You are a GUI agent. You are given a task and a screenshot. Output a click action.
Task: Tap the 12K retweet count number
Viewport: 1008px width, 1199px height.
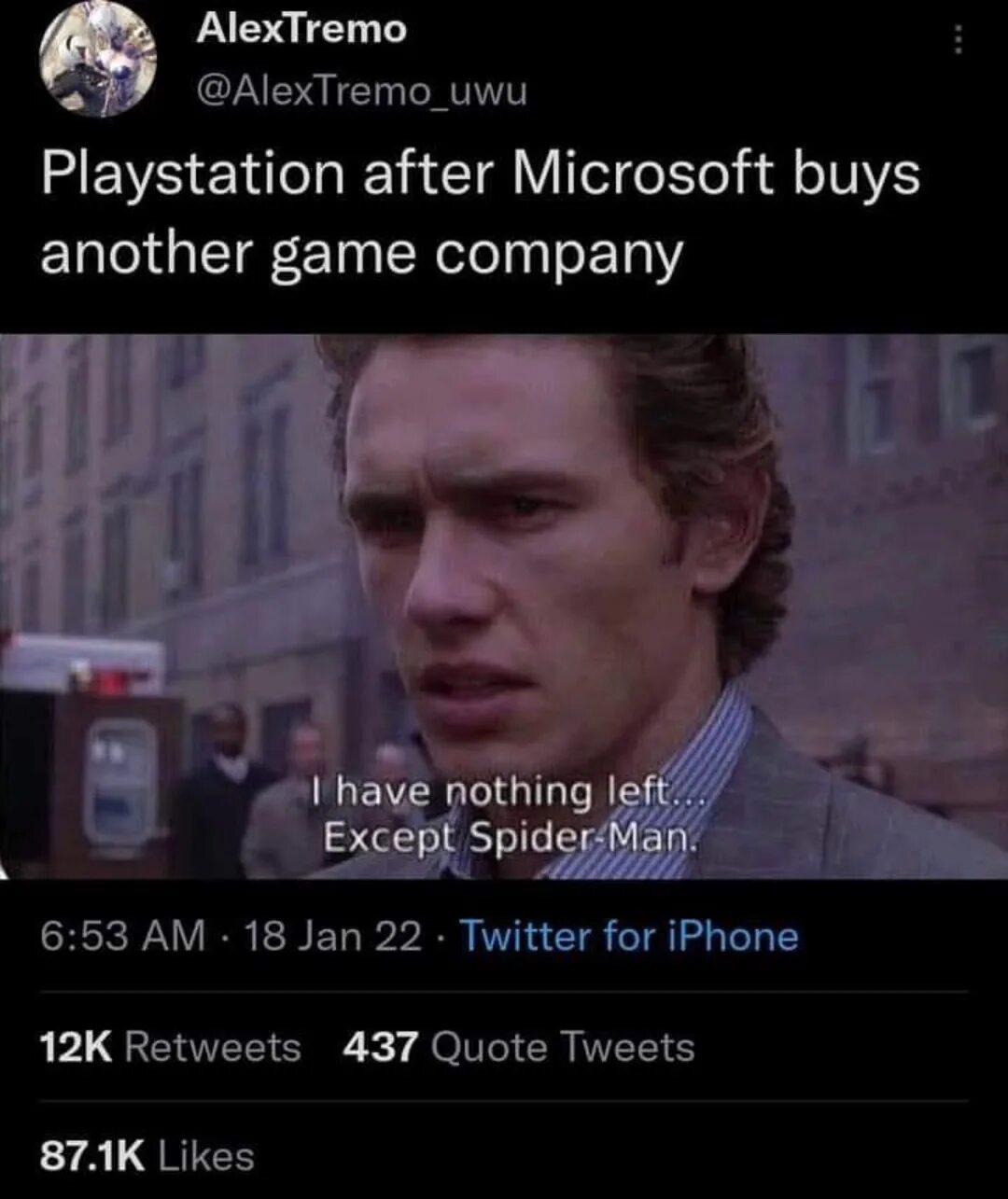[76, 1047]
